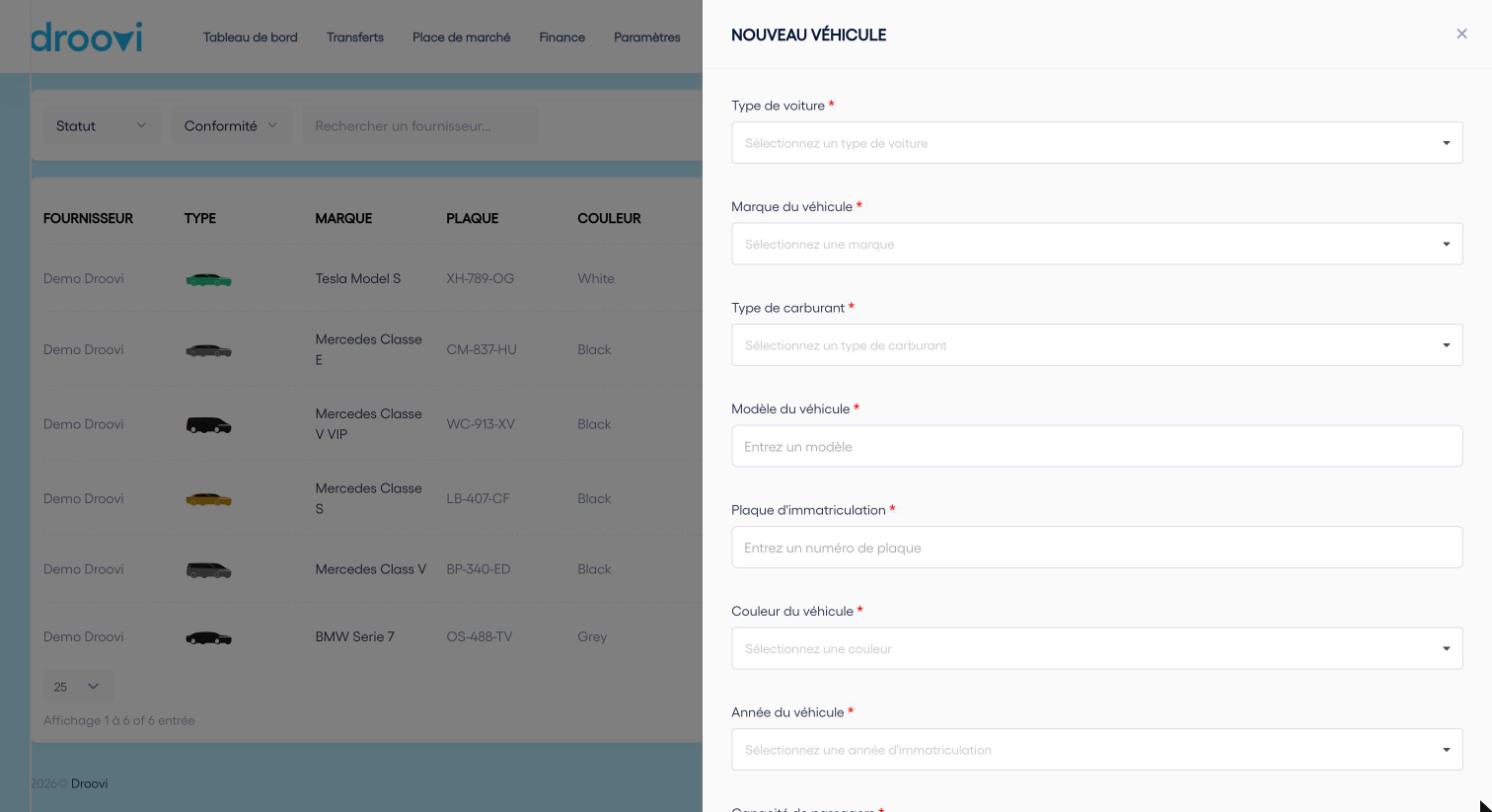Open the Marque du véhicule dropdown

[x=1097, y=244]
